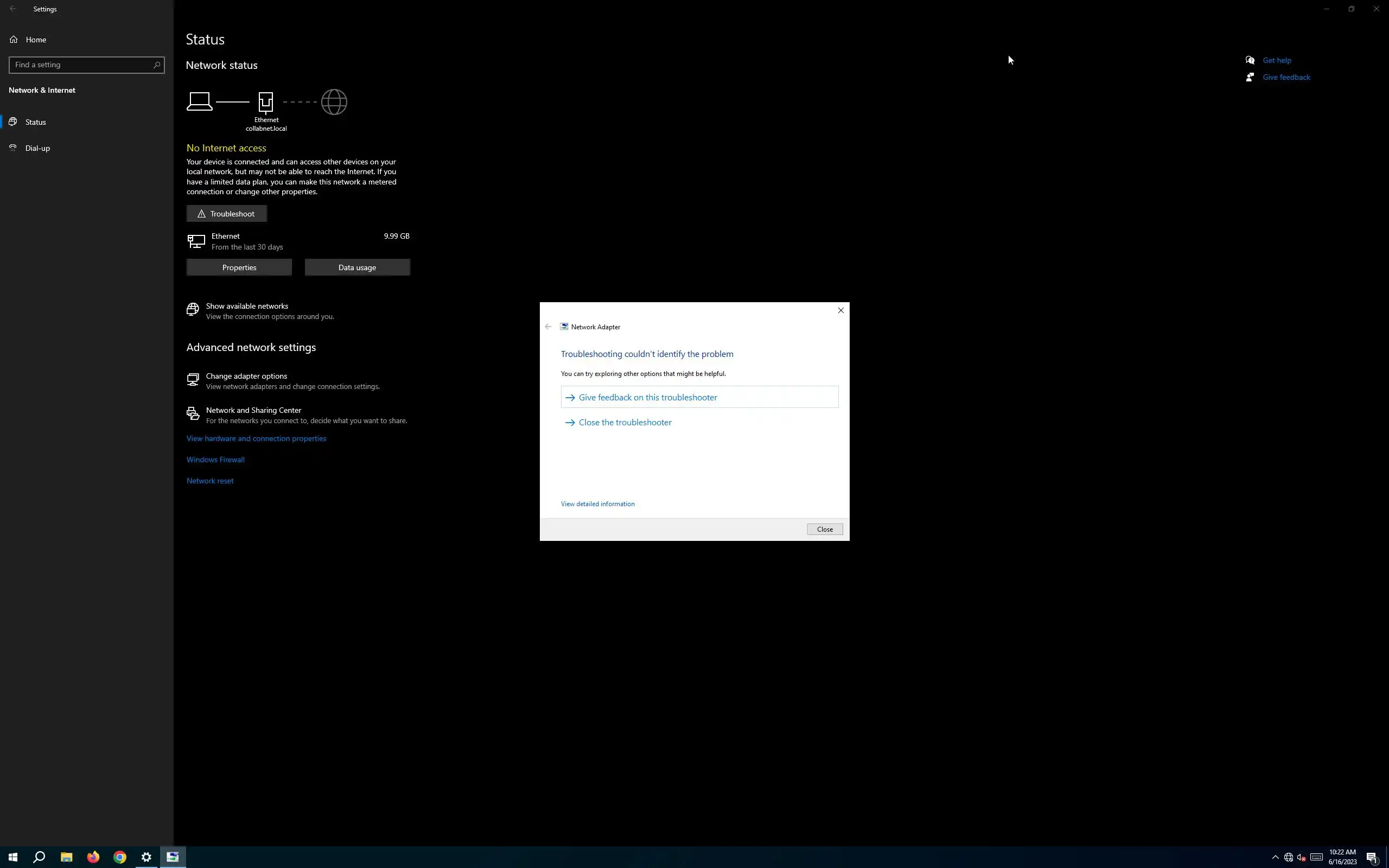Open Firefox from the taskbar

[x=93, y=857]
